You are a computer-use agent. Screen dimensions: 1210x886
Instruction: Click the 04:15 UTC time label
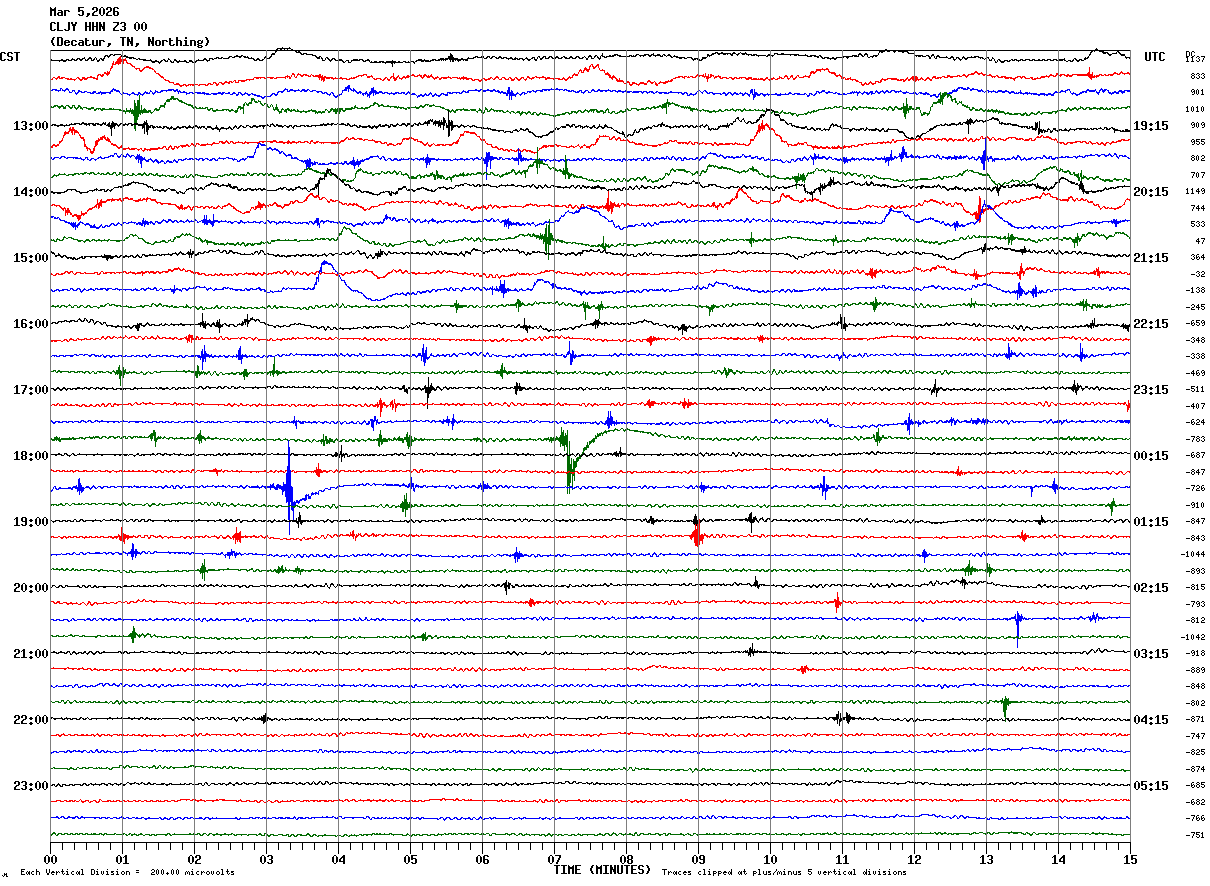click(1151, 720)
